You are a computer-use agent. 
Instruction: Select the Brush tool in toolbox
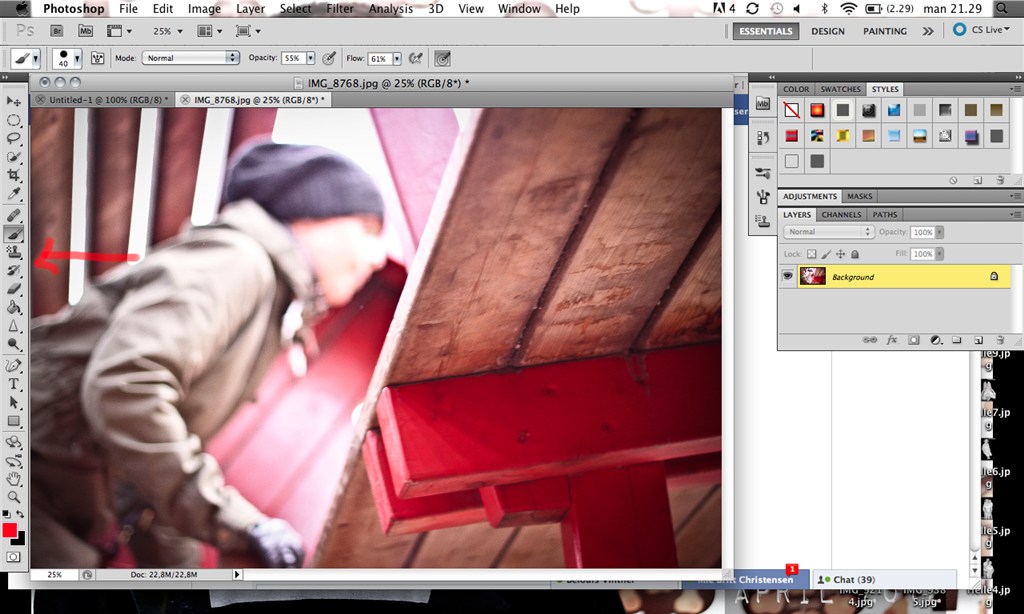tap(14, 233)
